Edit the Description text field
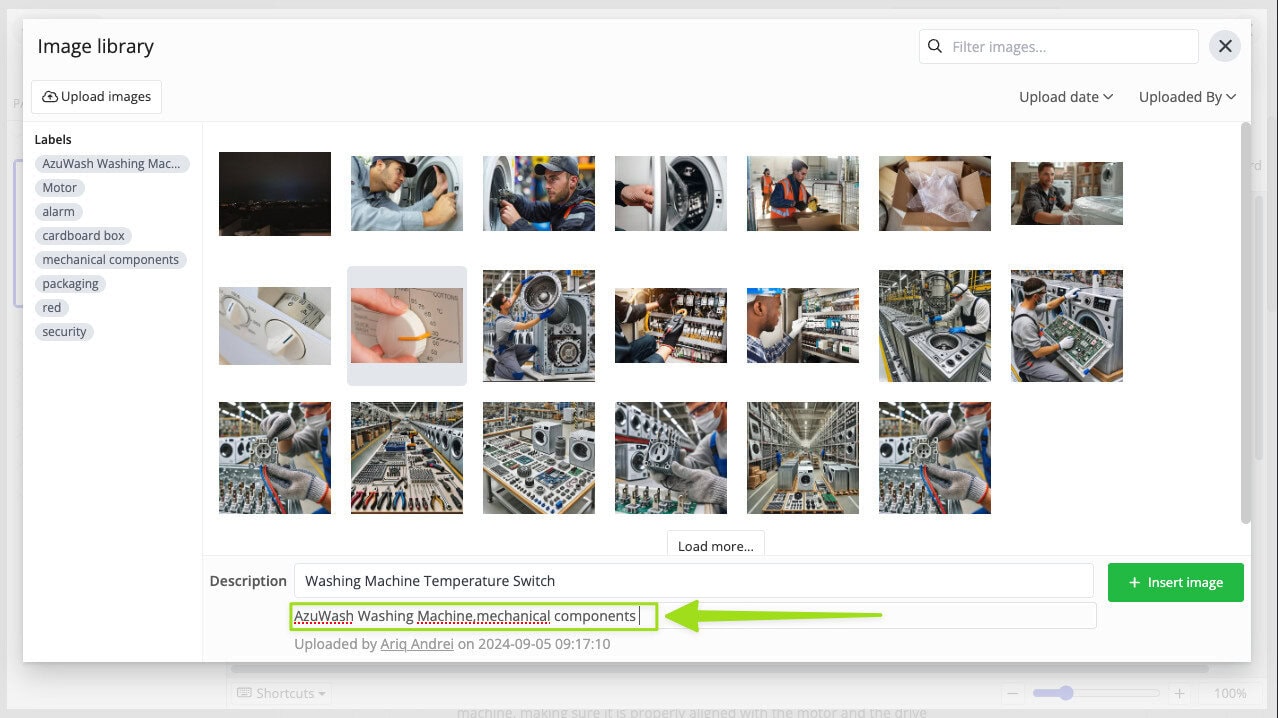 pos(693,581)
